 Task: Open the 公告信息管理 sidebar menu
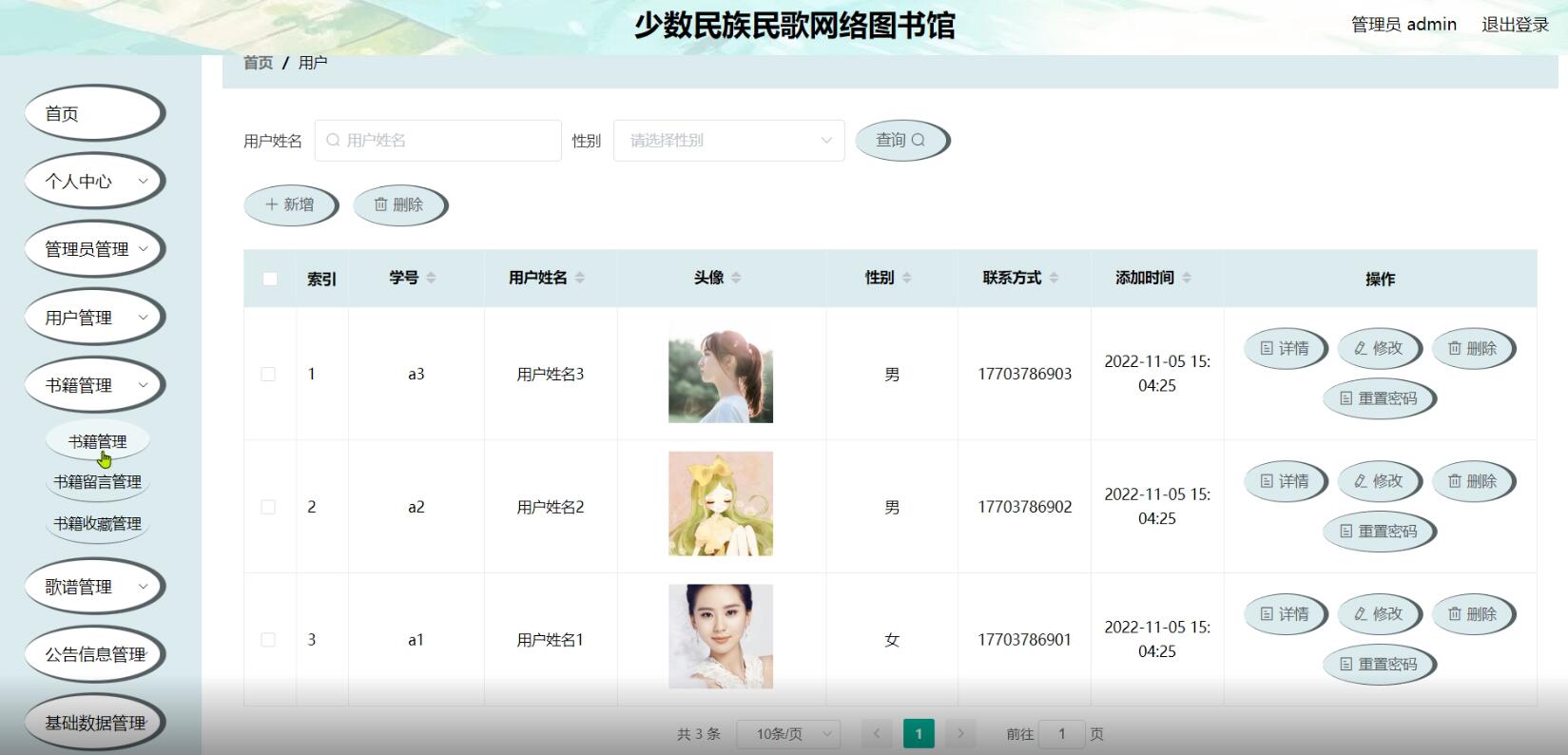coord(94,654)
